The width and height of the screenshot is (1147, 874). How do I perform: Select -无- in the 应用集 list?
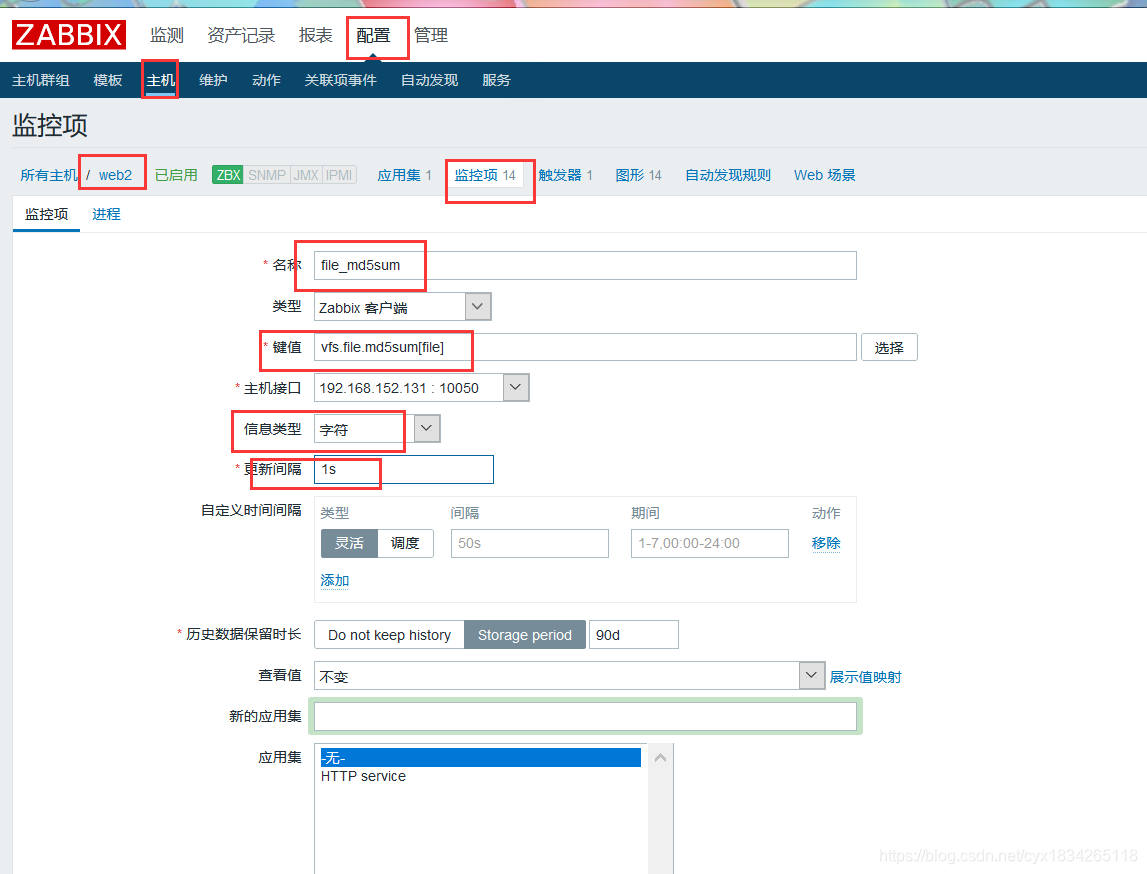[x=481, y=758]
